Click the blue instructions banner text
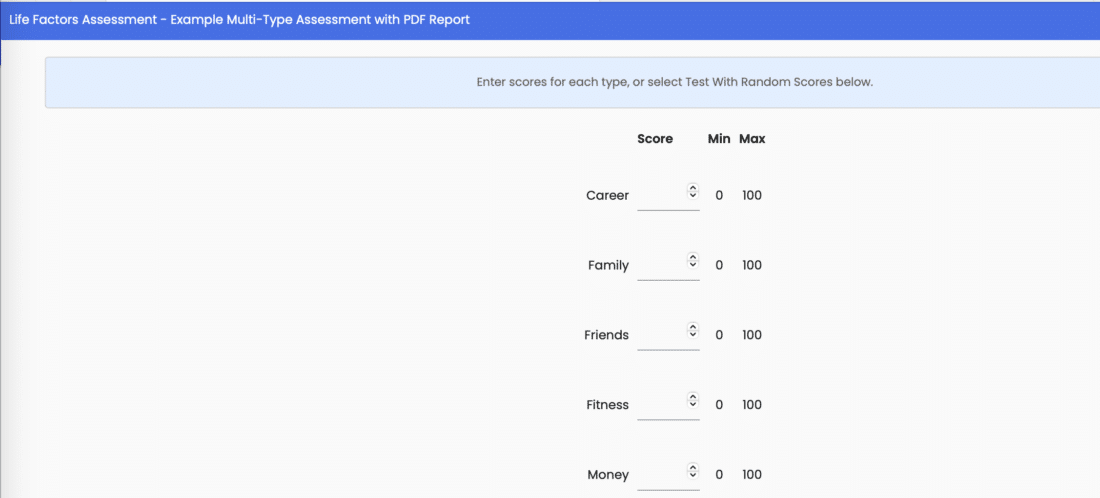This screenshot has width=1100, height=498. [675, 82]
